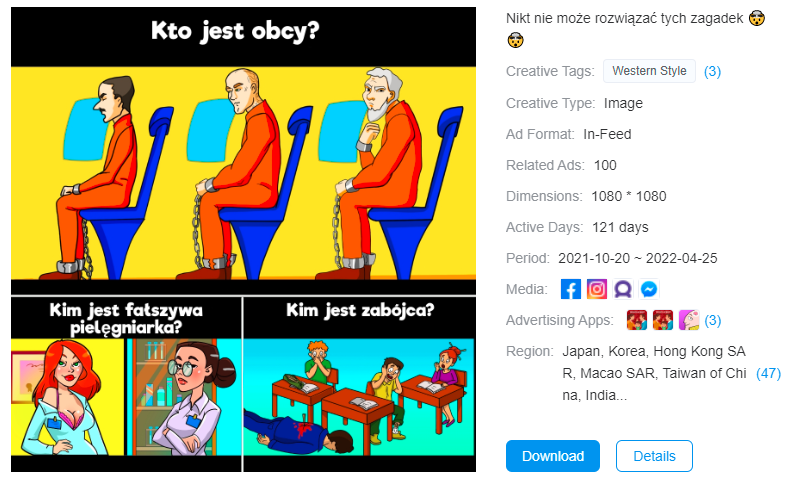Open the third pink advertising app icon
The image size is (795, 487).
[689, 320]
